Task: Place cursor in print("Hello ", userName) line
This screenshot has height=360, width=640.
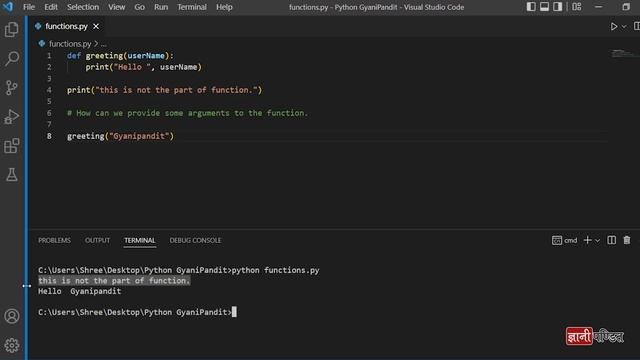Action: point(143,67)
